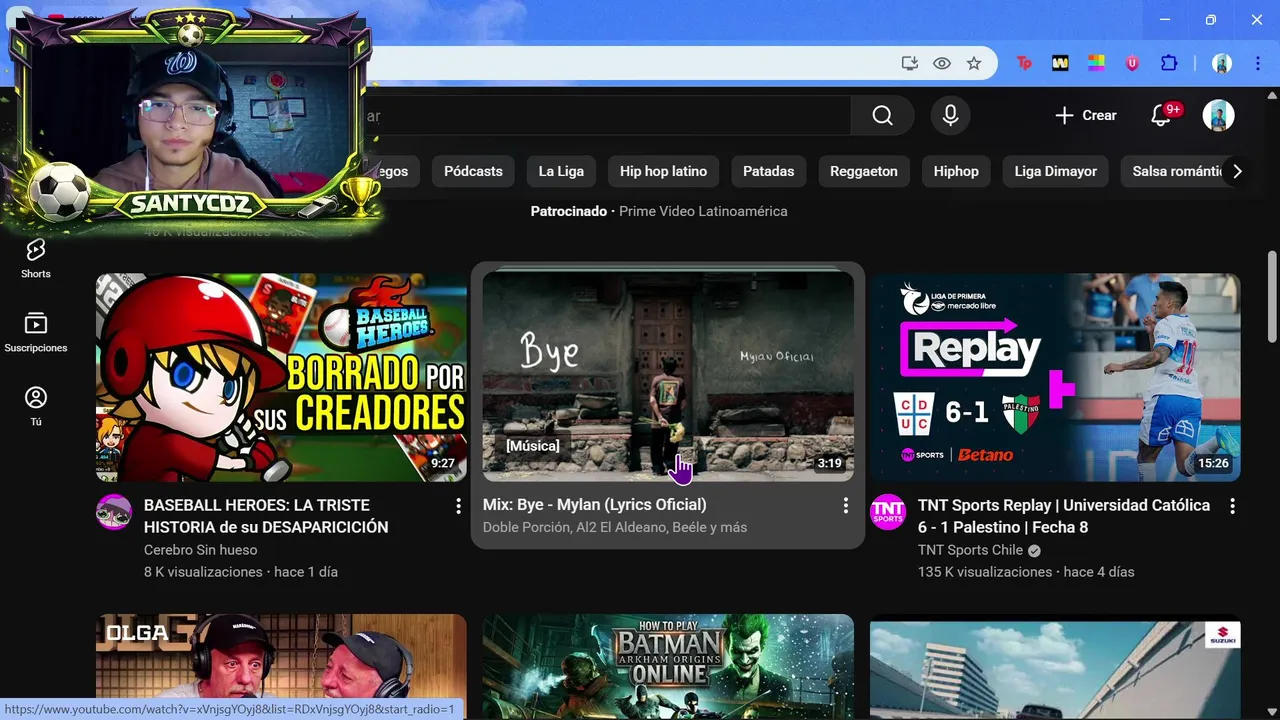This screenshot has width=1280, height=720.
Task: Click the black W extension icon
Action: [x=1060, y=63]
